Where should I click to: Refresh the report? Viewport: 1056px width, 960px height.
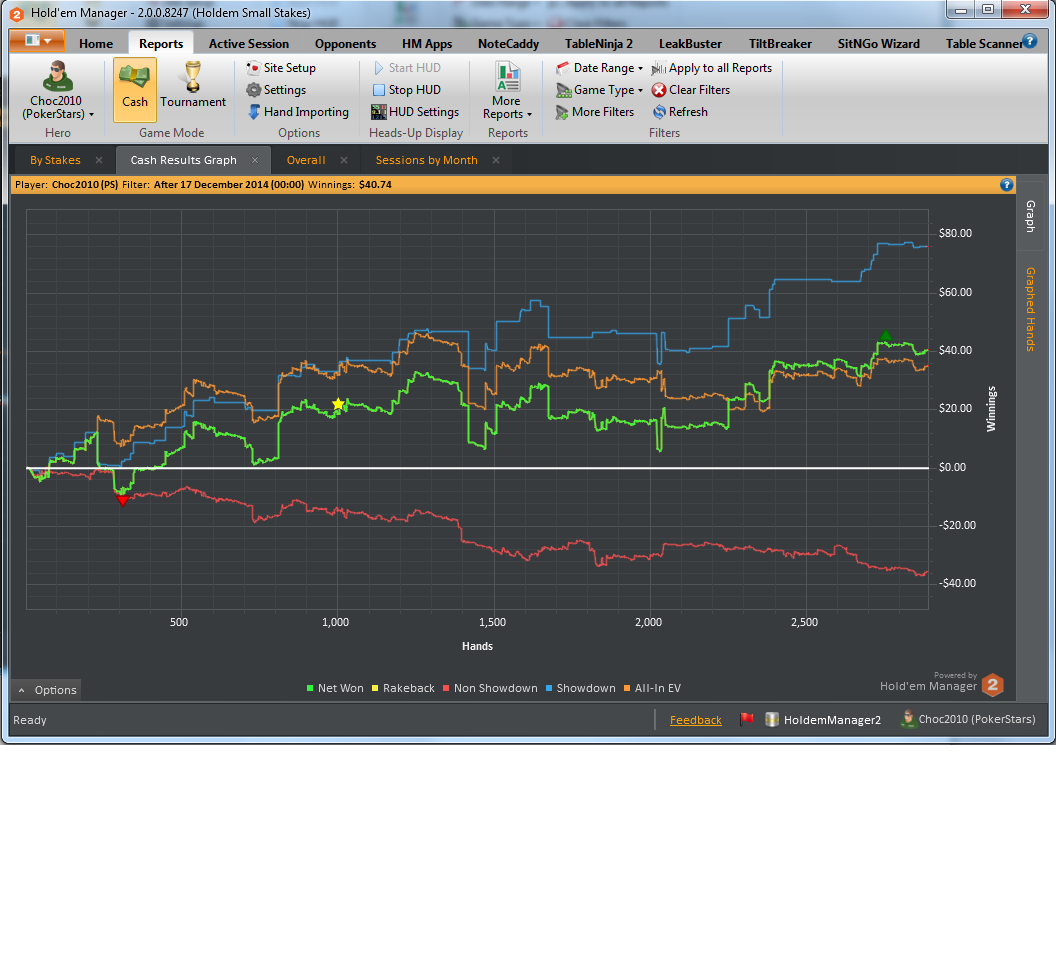point(680,112)
